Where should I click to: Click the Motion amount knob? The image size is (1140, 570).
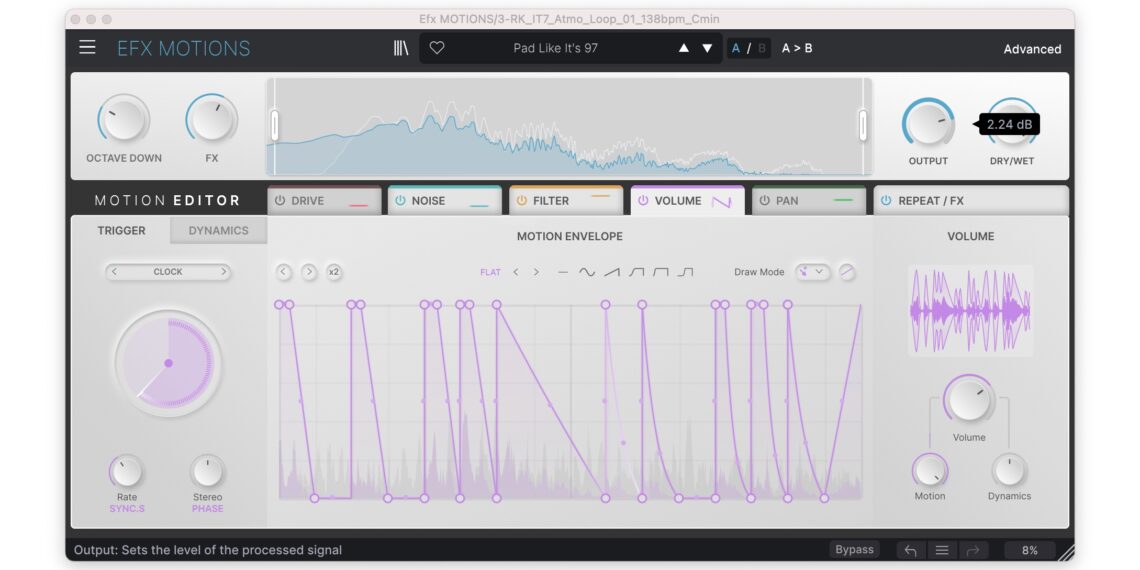click(x=930, y=470)
